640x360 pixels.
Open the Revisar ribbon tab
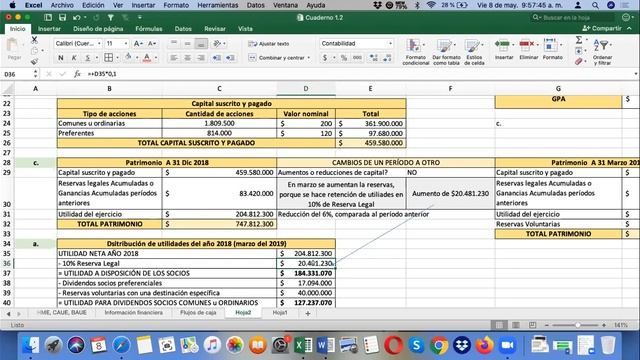click(x=215, y=29)
